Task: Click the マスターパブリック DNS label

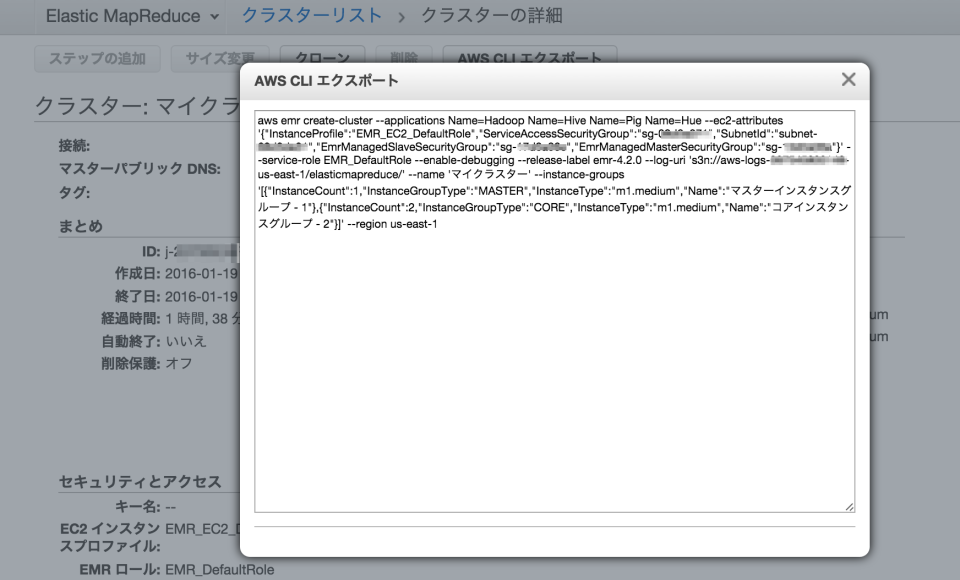Action: 140,169
